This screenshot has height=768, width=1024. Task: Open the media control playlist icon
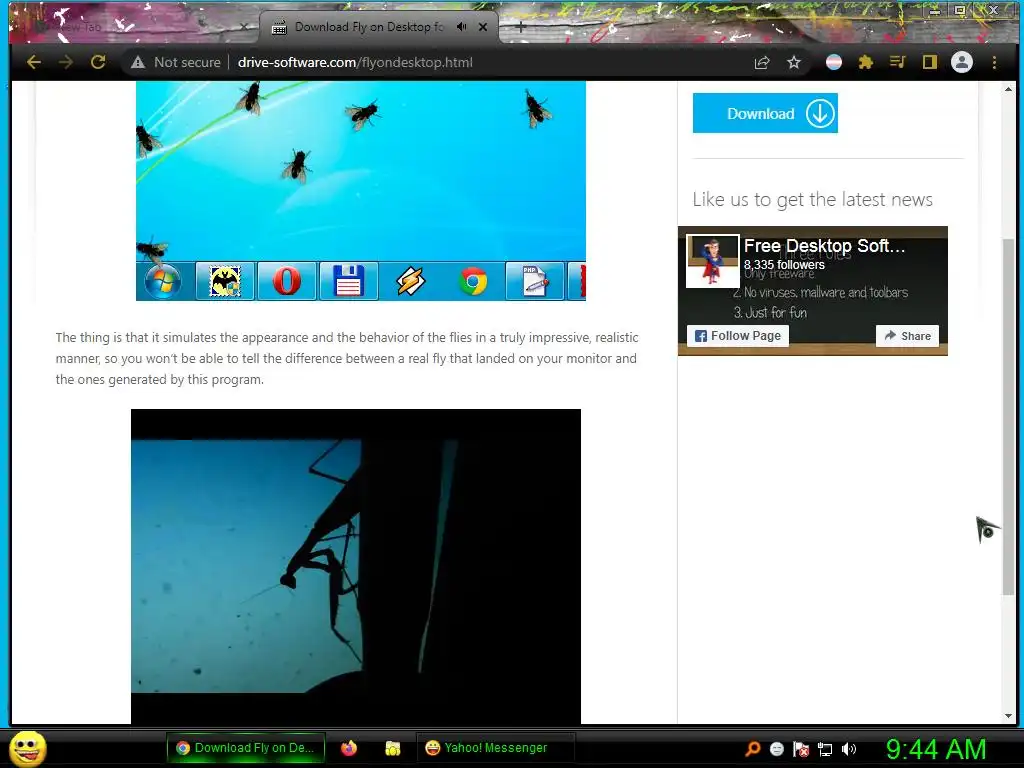tap(897, 62)
